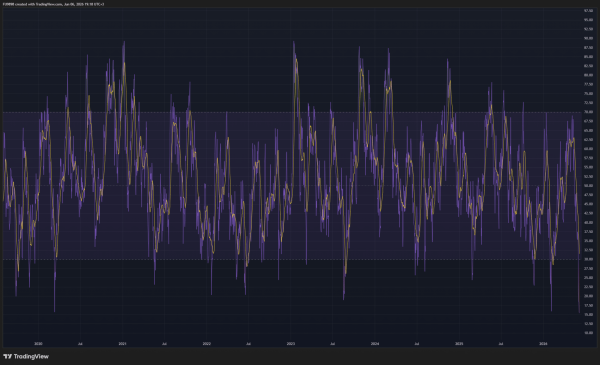
Task: Click the 60.00 price axis label
Action: (x=588, y=149)
